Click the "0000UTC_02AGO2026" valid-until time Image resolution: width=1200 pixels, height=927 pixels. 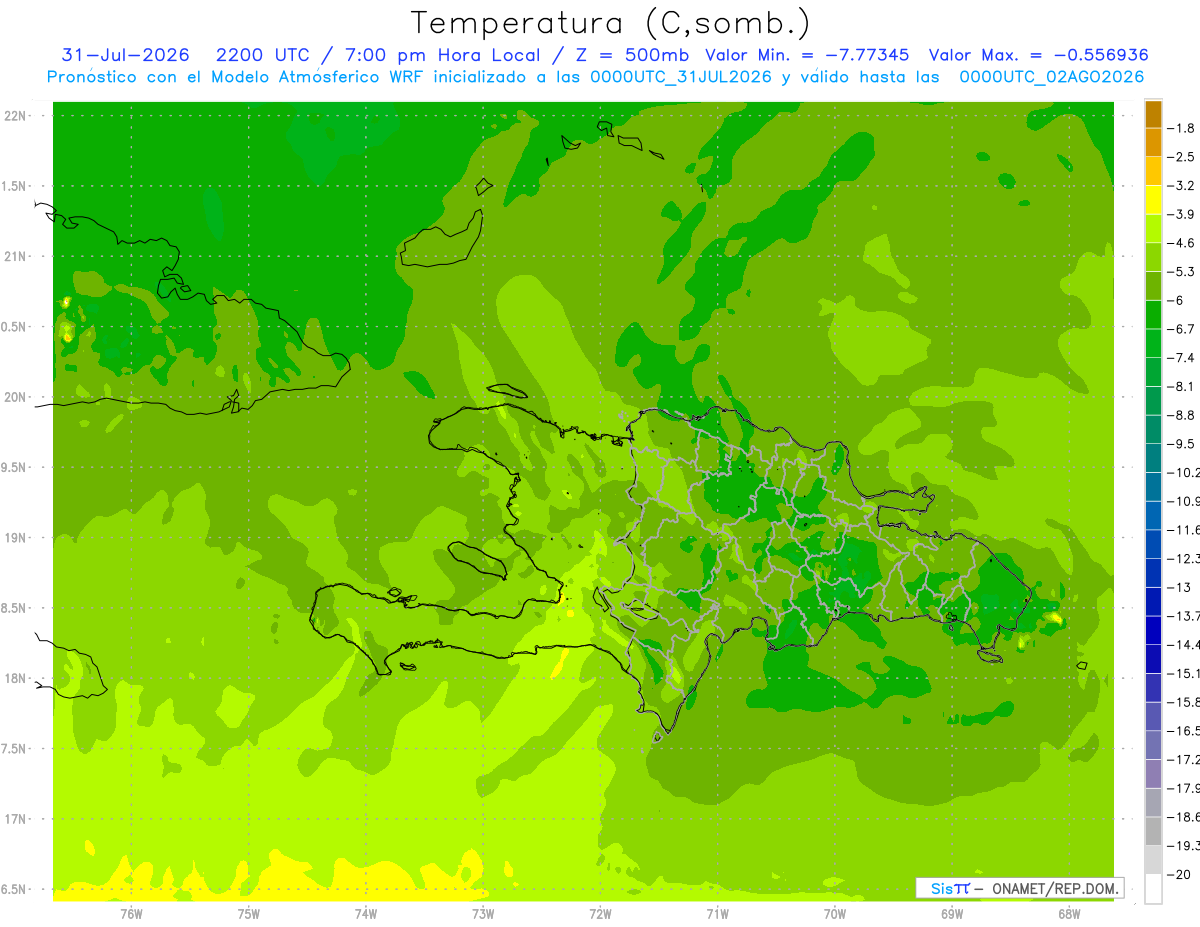pos(1051,76)
